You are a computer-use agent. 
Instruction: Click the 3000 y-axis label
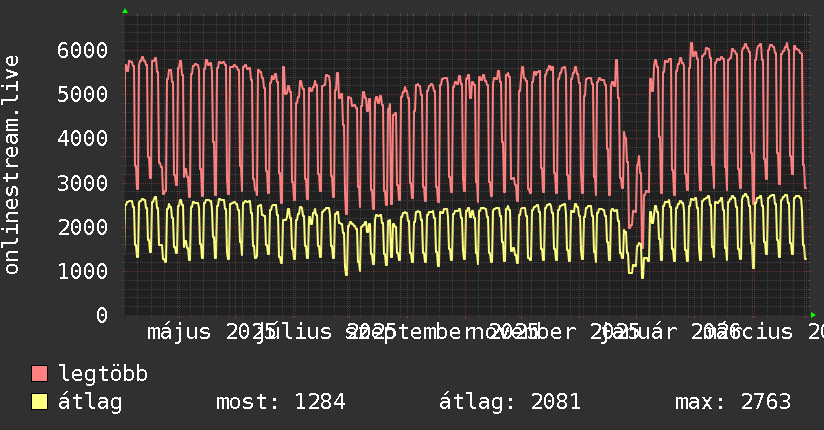pyautogui.click(x=83, y=183)
